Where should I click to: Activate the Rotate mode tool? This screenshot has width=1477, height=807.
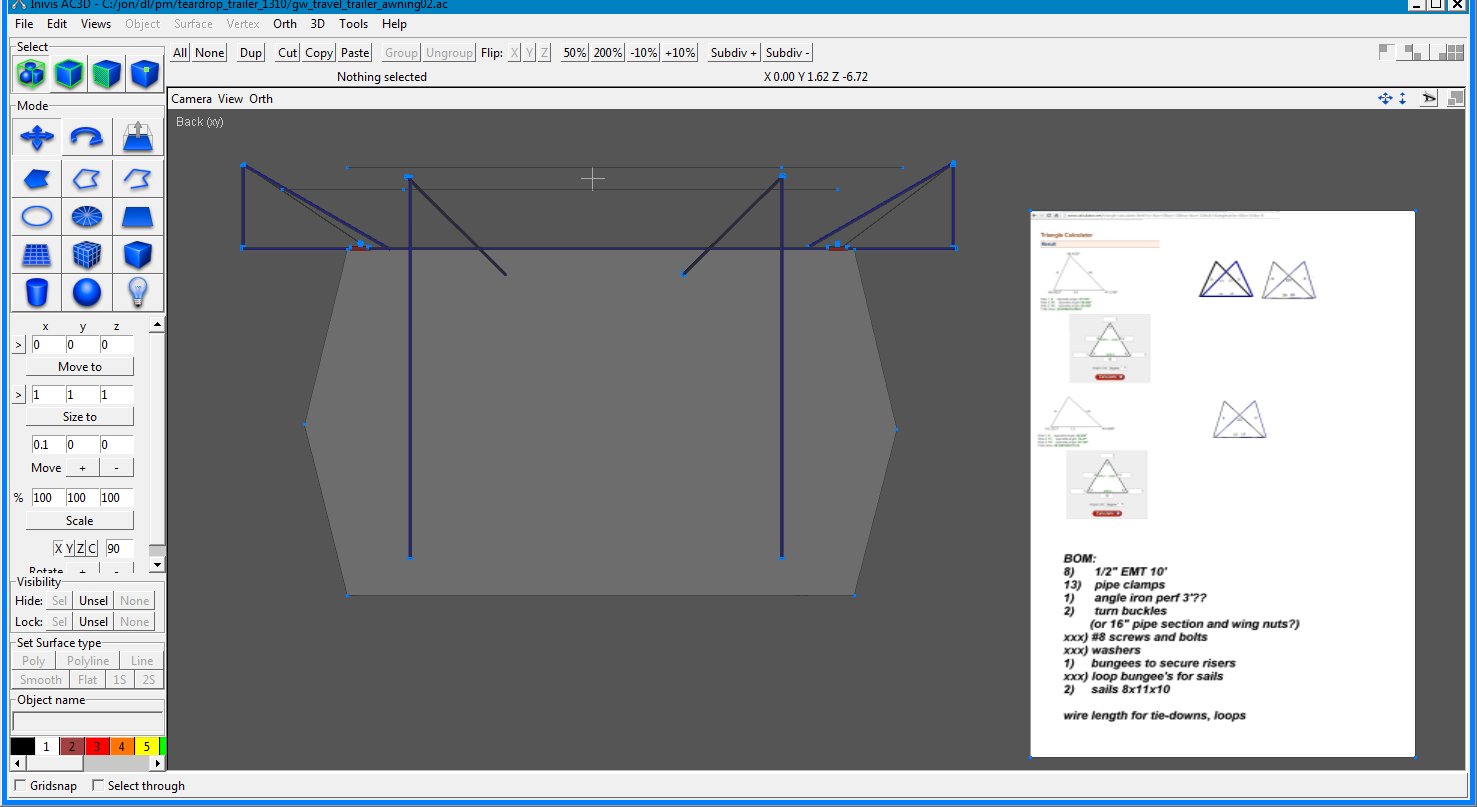coord(87,137)
